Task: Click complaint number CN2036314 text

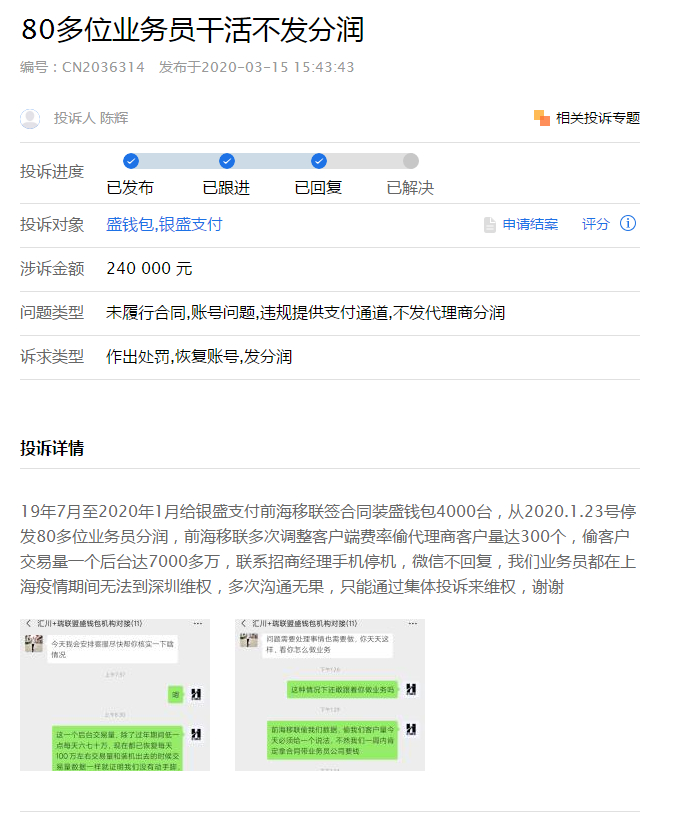Action: (103, 67)
